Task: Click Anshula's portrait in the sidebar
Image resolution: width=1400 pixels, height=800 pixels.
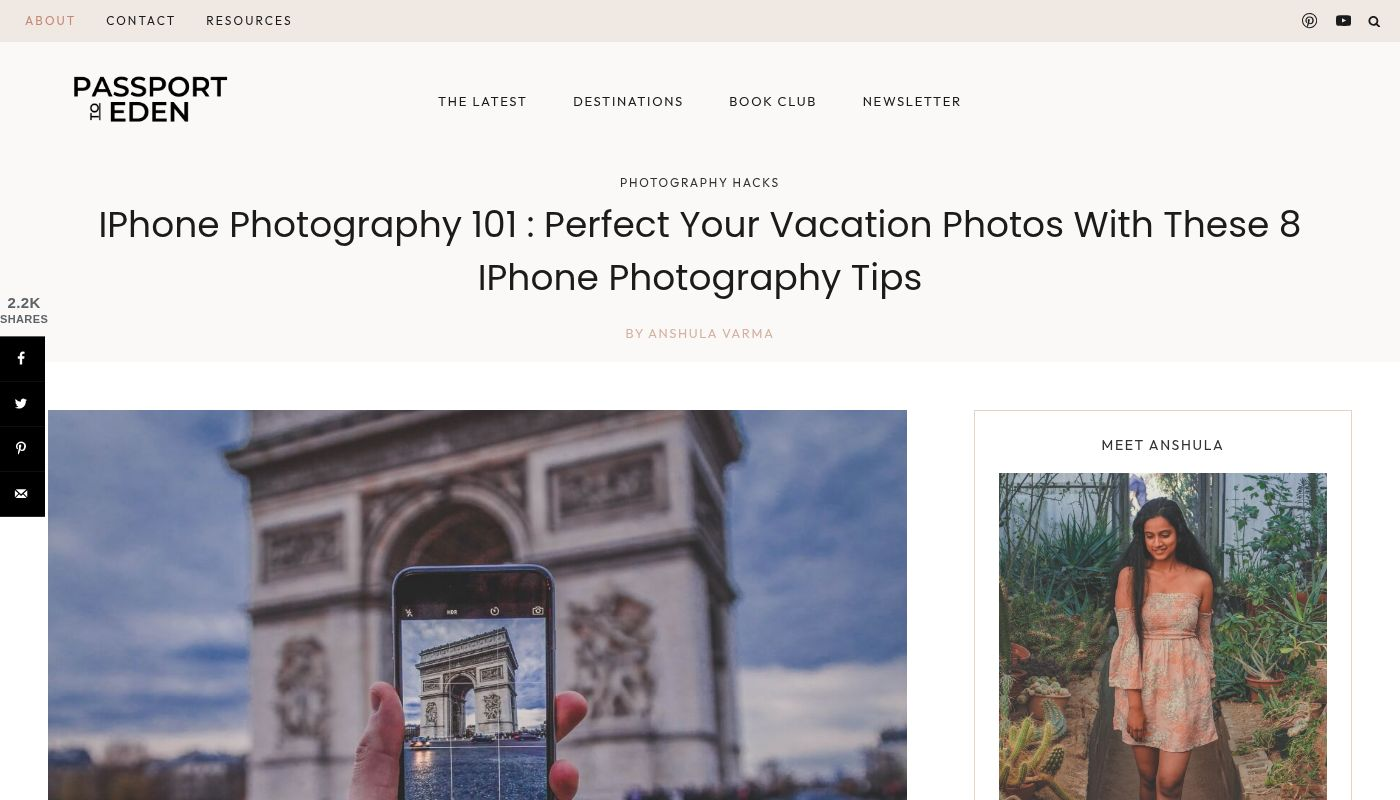Action: tap(1163, 636)
